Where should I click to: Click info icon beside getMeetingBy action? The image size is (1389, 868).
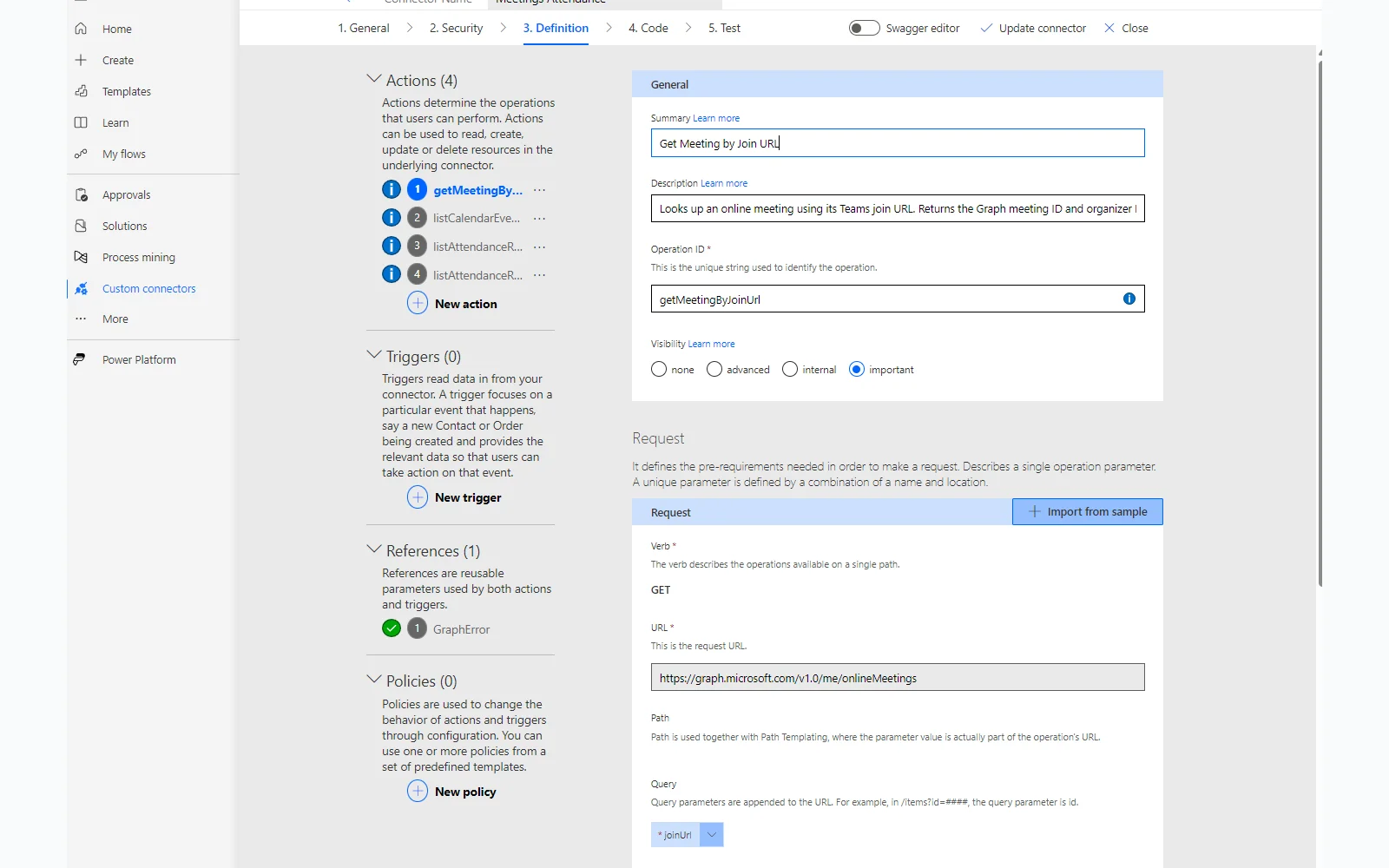(x=392, y=189)
